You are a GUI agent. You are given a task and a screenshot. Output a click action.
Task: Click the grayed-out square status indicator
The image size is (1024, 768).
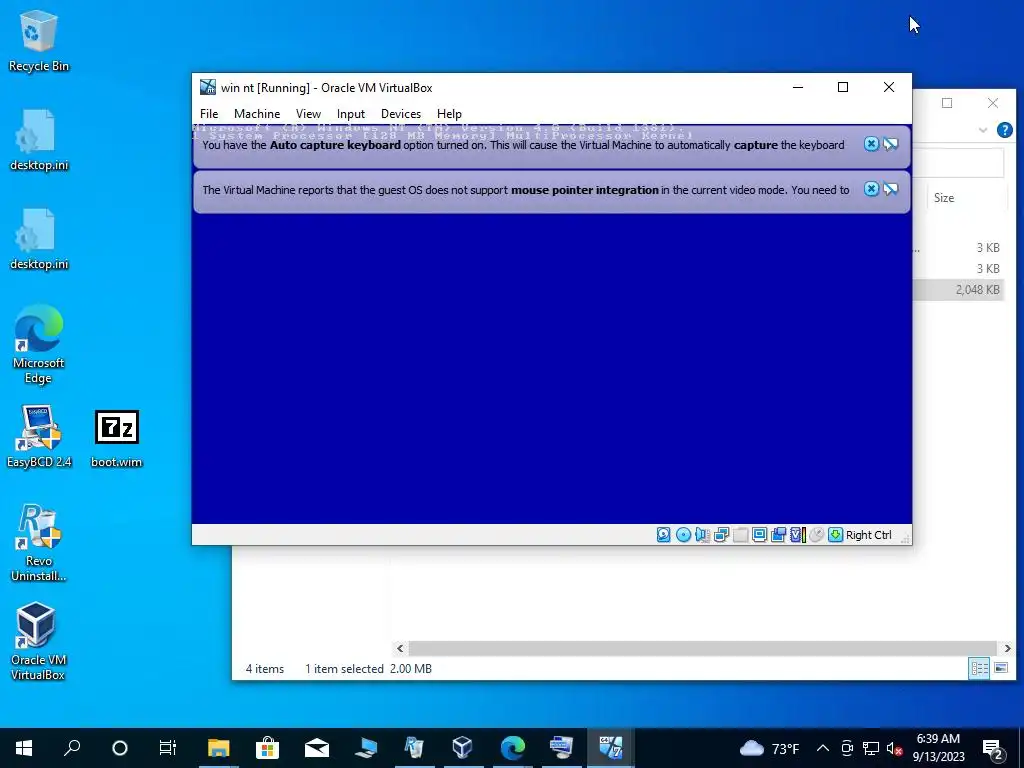740,535
